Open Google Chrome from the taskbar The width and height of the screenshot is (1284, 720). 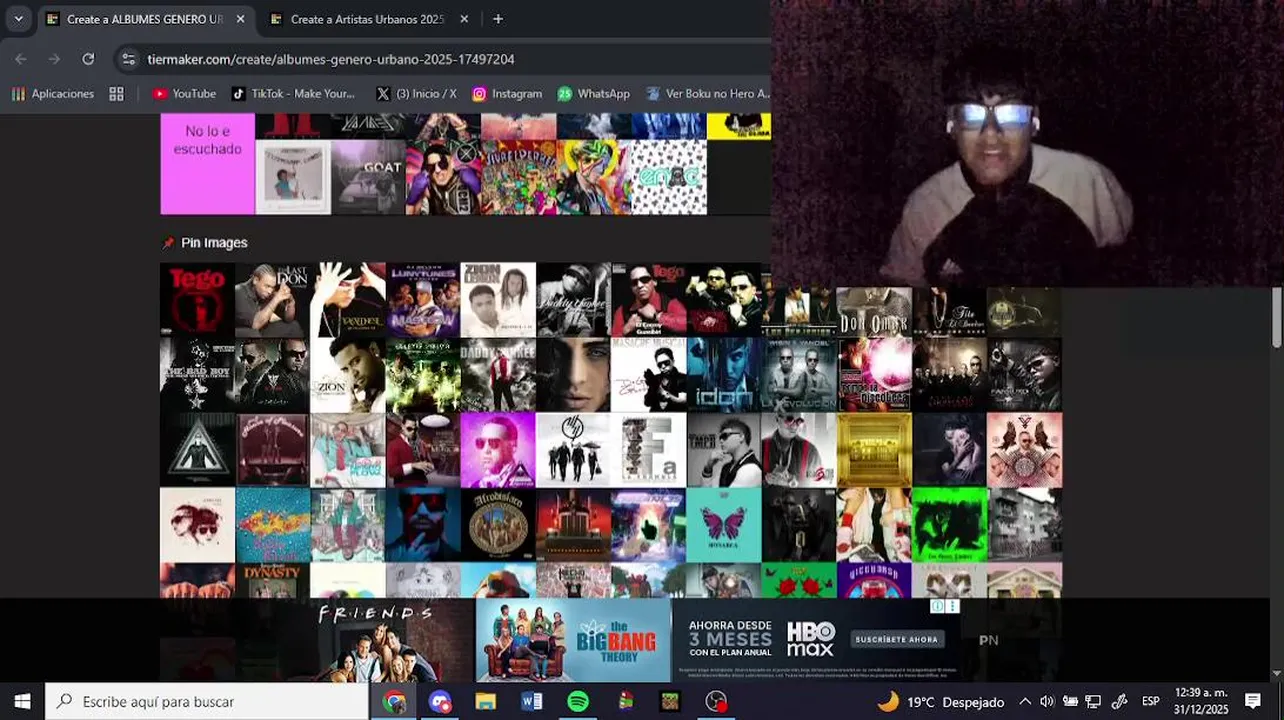pyautogui.click(x=394, y=701)
